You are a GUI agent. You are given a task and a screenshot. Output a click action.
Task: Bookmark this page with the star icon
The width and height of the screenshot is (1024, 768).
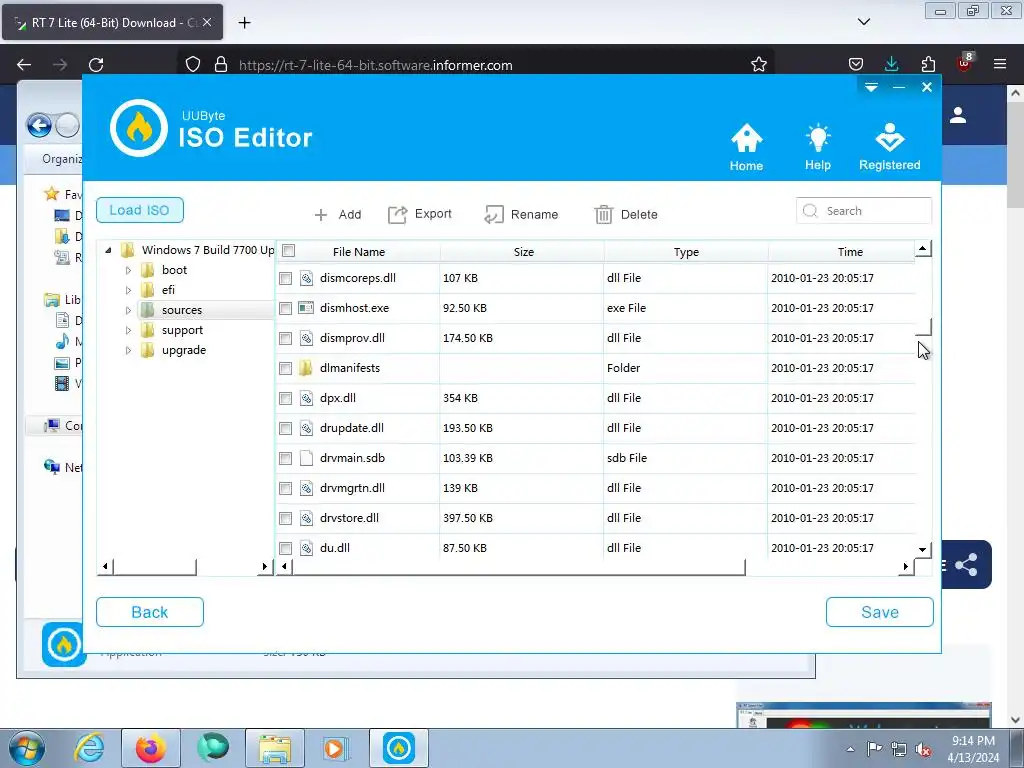(x=758, y=65)
